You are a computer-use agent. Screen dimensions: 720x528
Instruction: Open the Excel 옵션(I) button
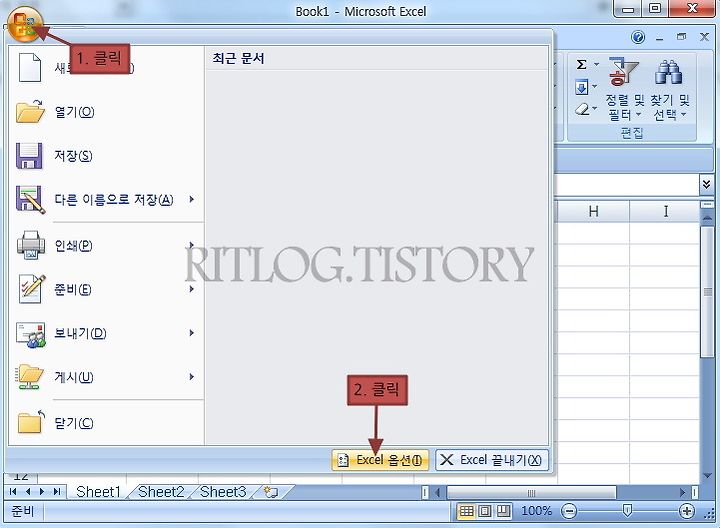[x=380, y=460]
